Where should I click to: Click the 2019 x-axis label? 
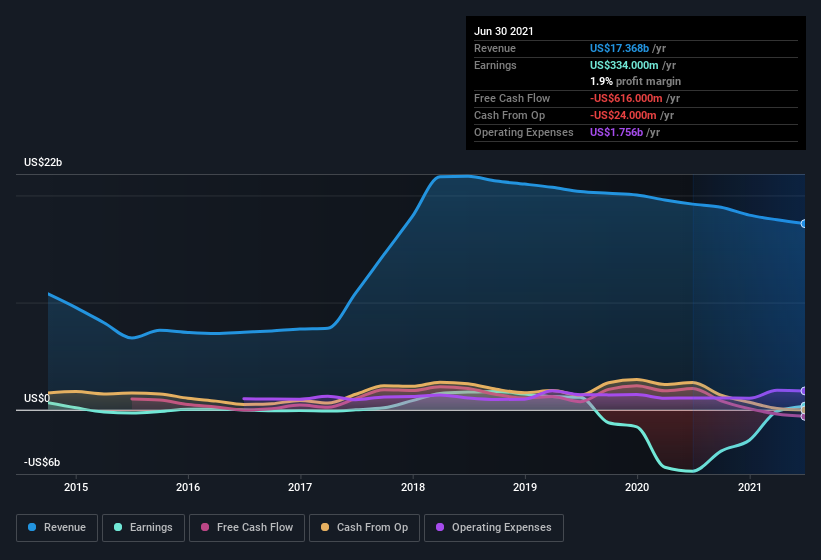coord(525,487)
